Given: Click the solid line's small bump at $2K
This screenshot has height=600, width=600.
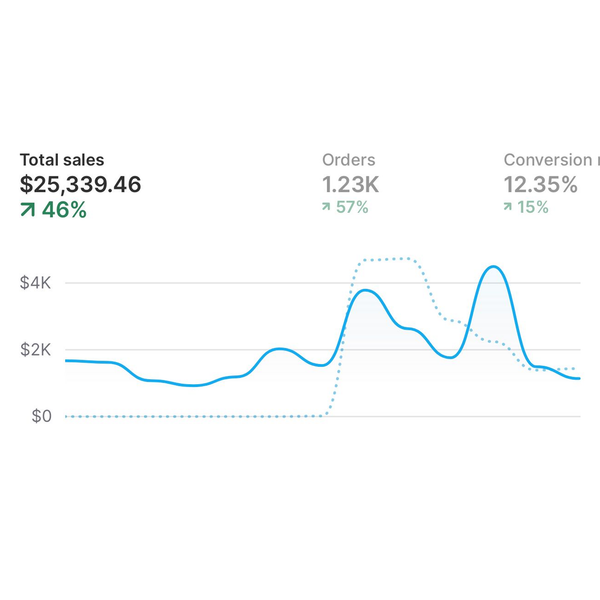Looking at the screenshot, I should [281, 349].
